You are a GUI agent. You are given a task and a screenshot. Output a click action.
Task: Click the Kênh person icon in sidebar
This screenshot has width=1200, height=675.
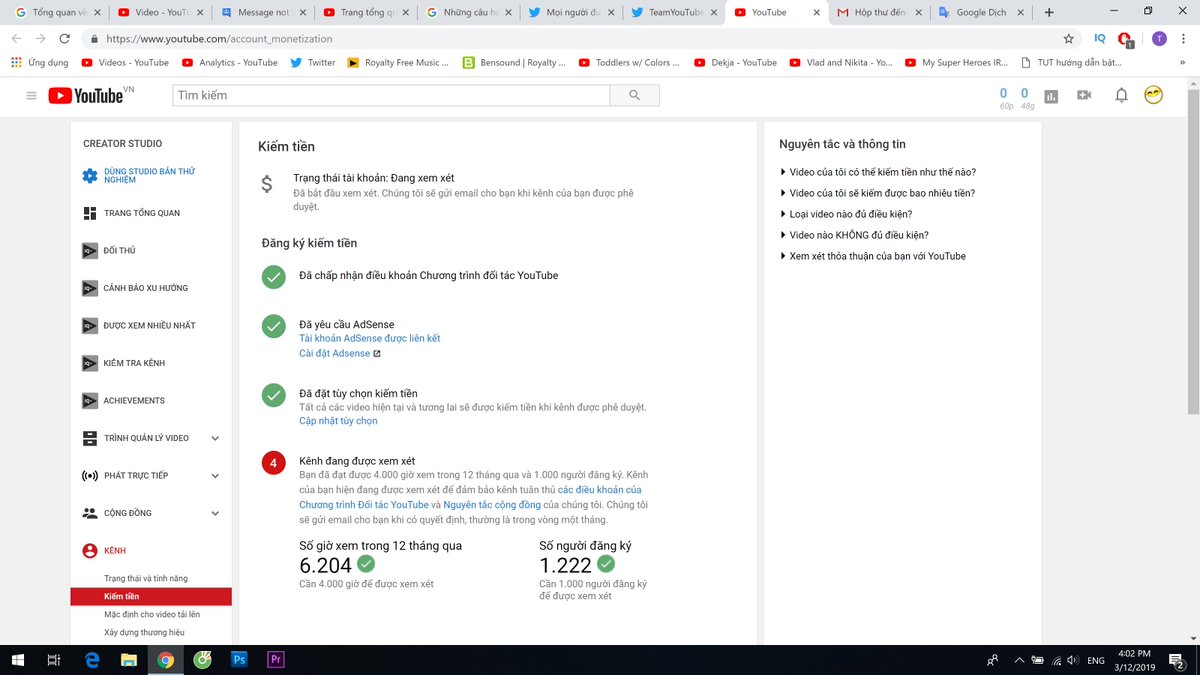[90, 551]
